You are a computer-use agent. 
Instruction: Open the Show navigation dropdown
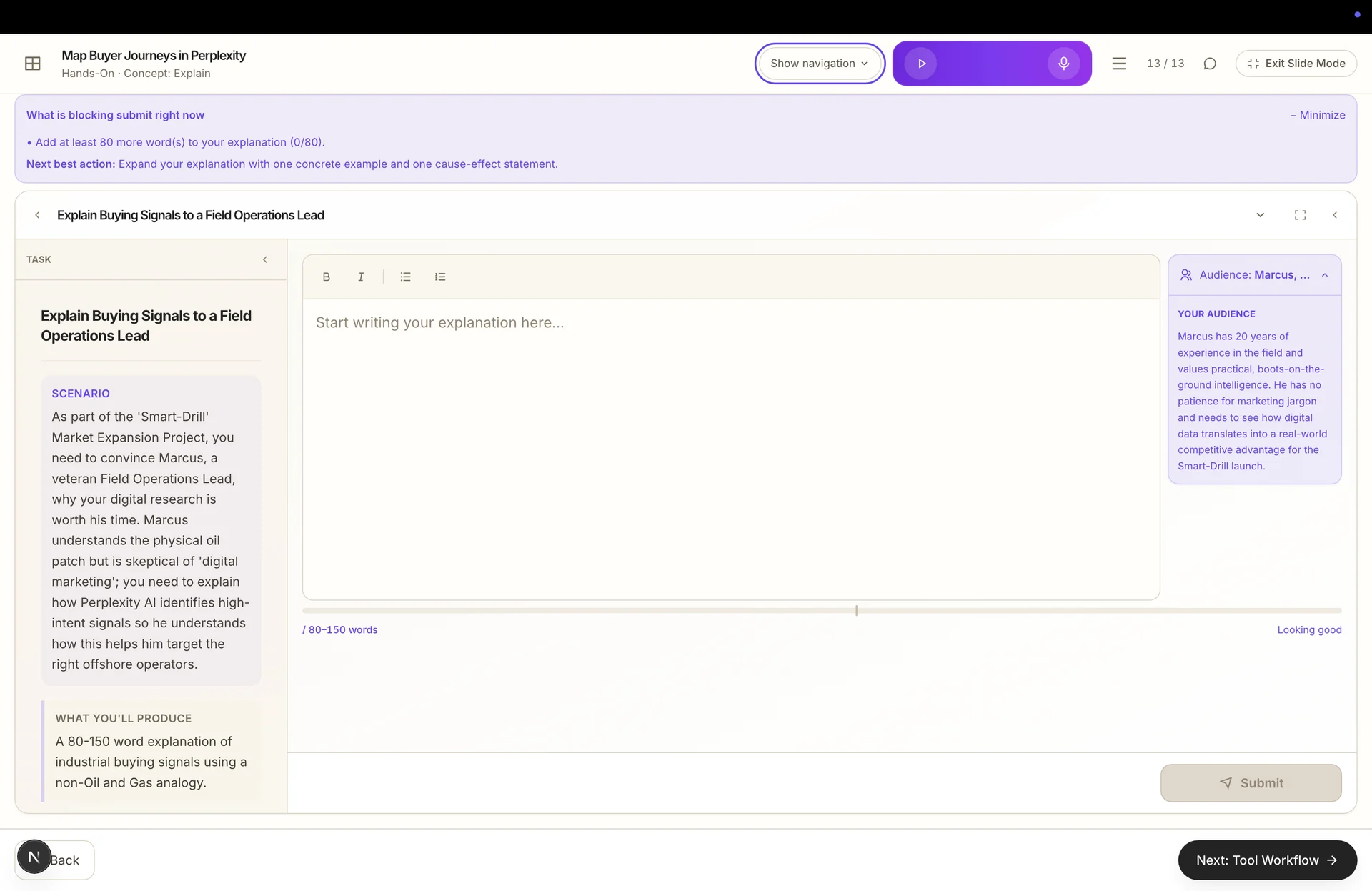(820, 64)
